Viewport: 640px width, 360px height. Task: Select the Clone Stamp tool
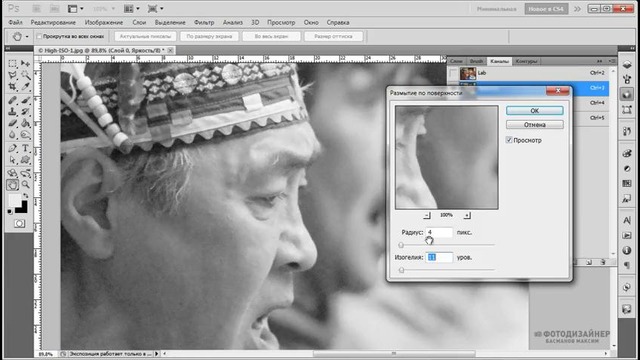coord(13,111)
